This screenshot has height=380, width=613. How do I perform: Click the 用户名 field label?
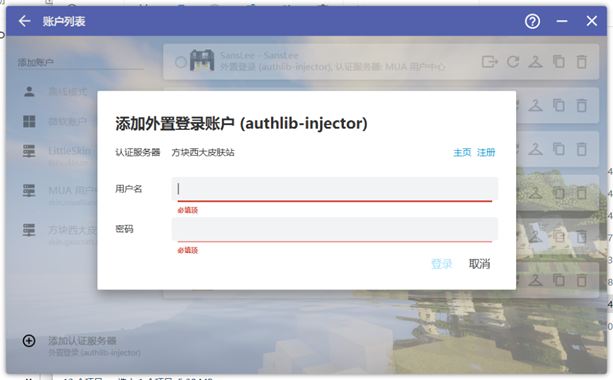[129, 189]
